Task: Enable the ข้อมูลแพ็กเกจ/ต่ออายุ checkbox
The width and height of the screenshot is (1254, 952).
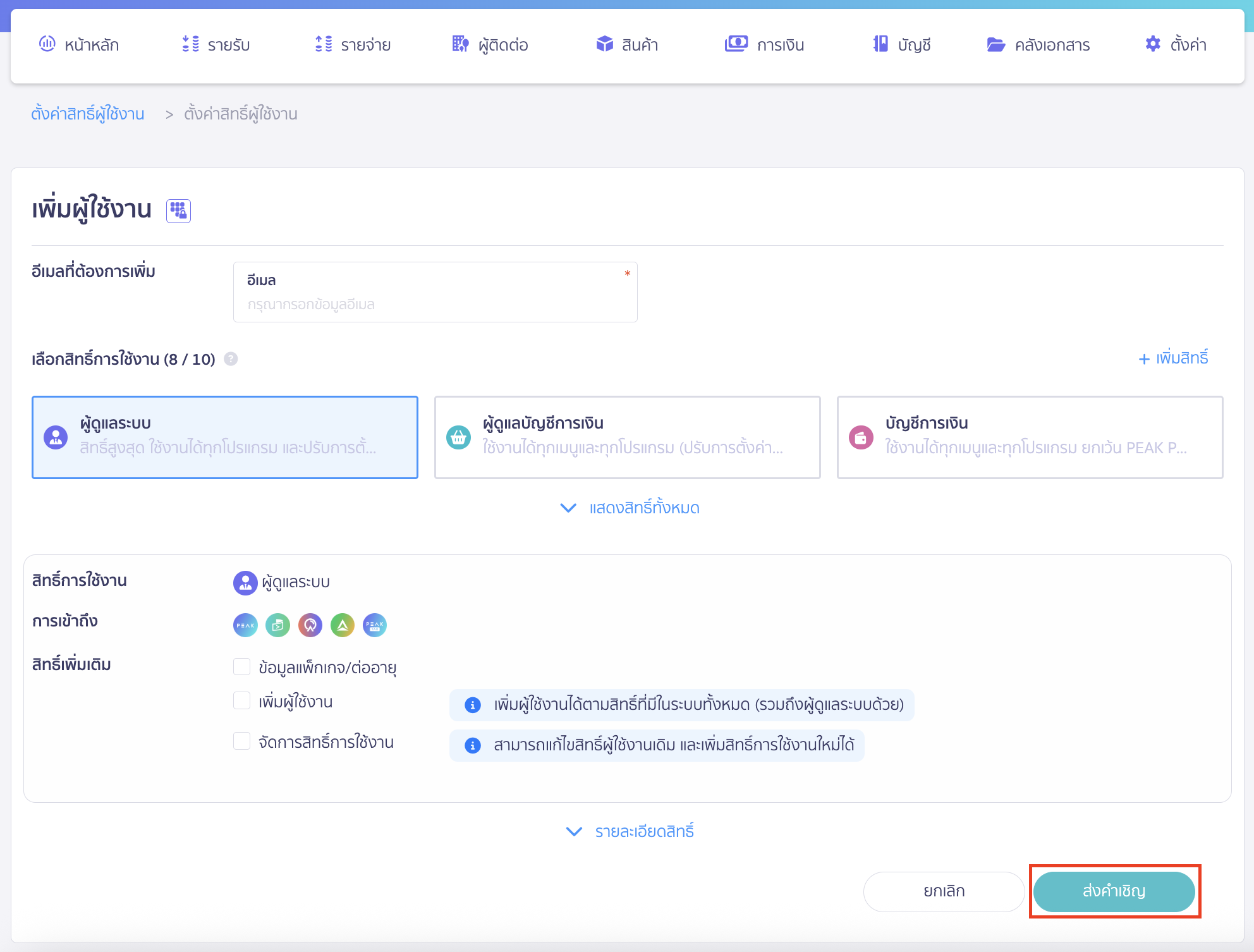Action: click(x=241, y=666)
